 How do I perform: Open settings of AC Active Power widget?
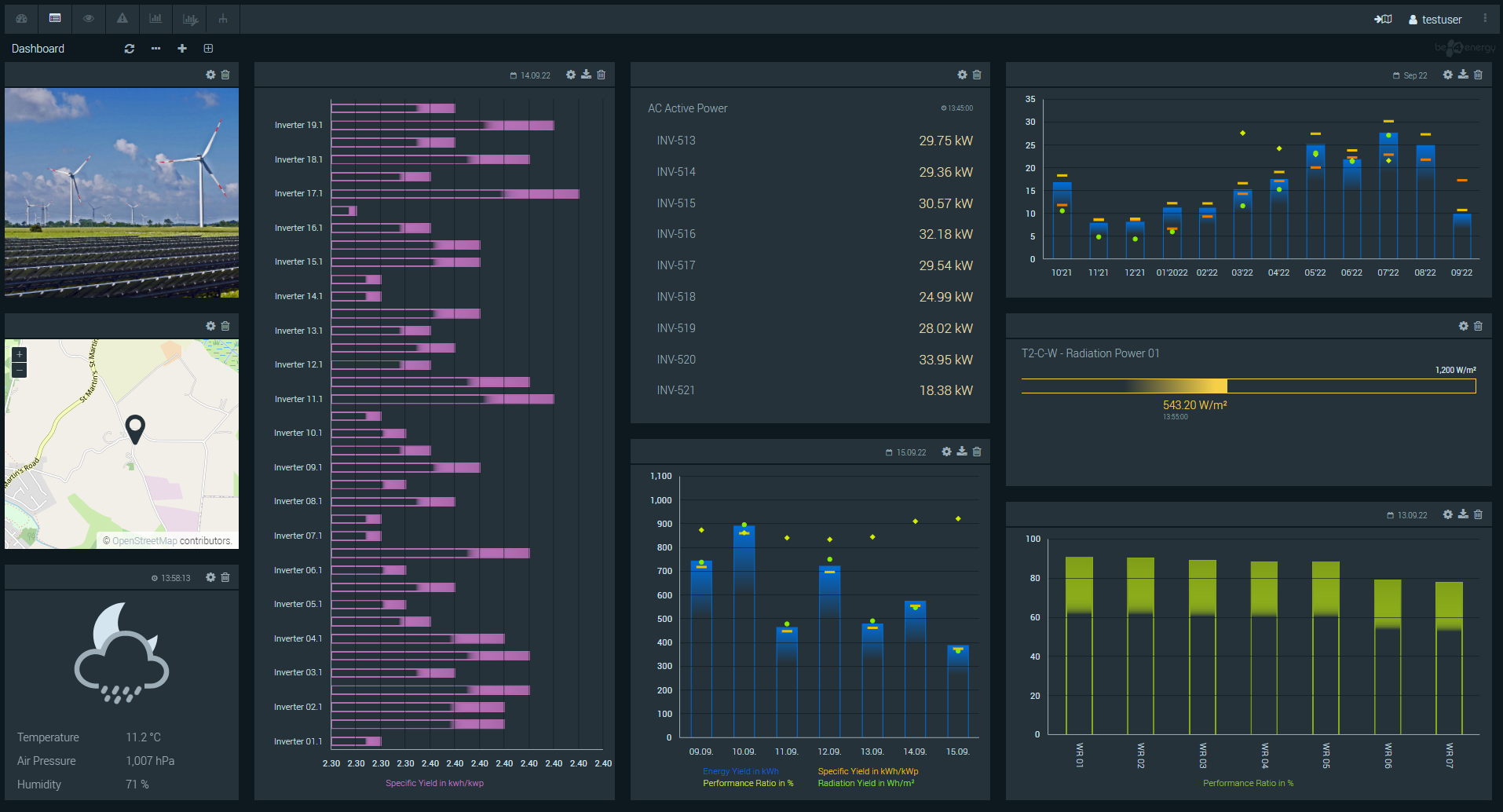(962, 75)
